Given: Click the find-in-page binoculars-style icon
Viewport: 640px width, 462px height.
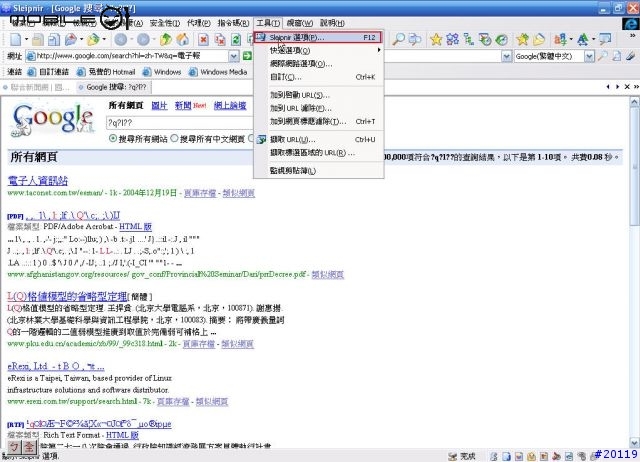Looking at the screenshot, I should click(415, 39).
